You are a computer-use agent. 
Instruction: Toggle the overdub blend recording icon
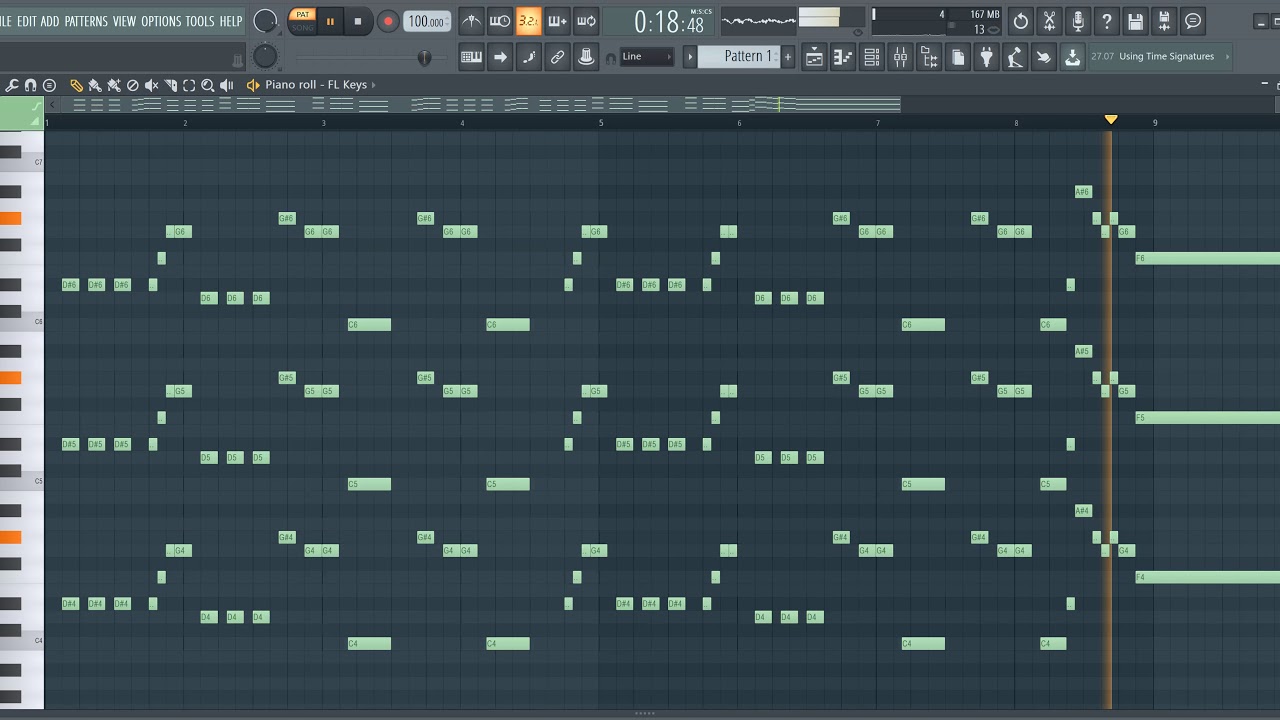(x=558, y=21)
